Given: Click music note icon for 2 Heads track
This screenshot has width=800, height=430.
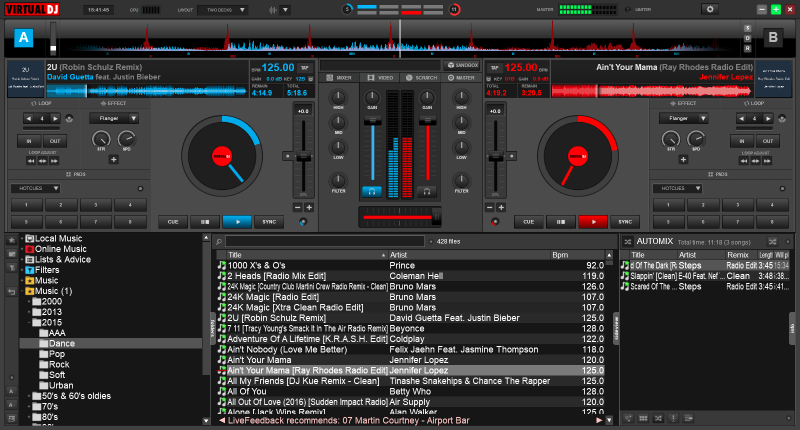Looking at the screenshot, I should tap(221, 275).
